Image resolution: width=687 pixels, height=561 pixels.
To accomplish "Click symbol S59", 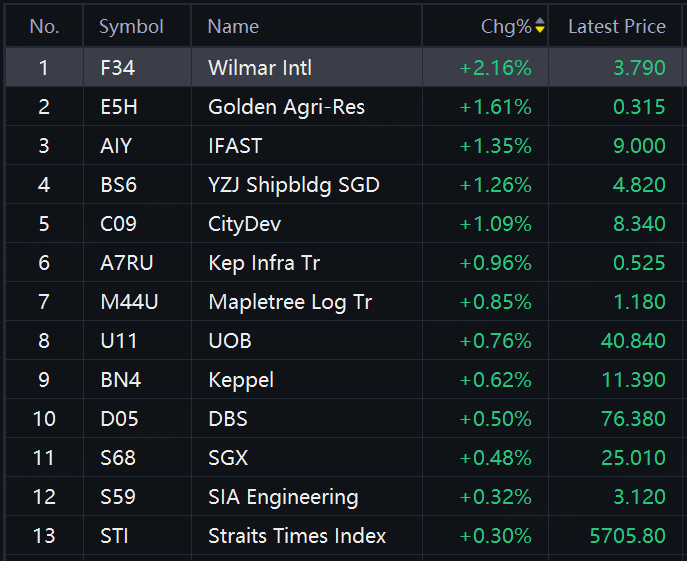I will coord(118,497).
